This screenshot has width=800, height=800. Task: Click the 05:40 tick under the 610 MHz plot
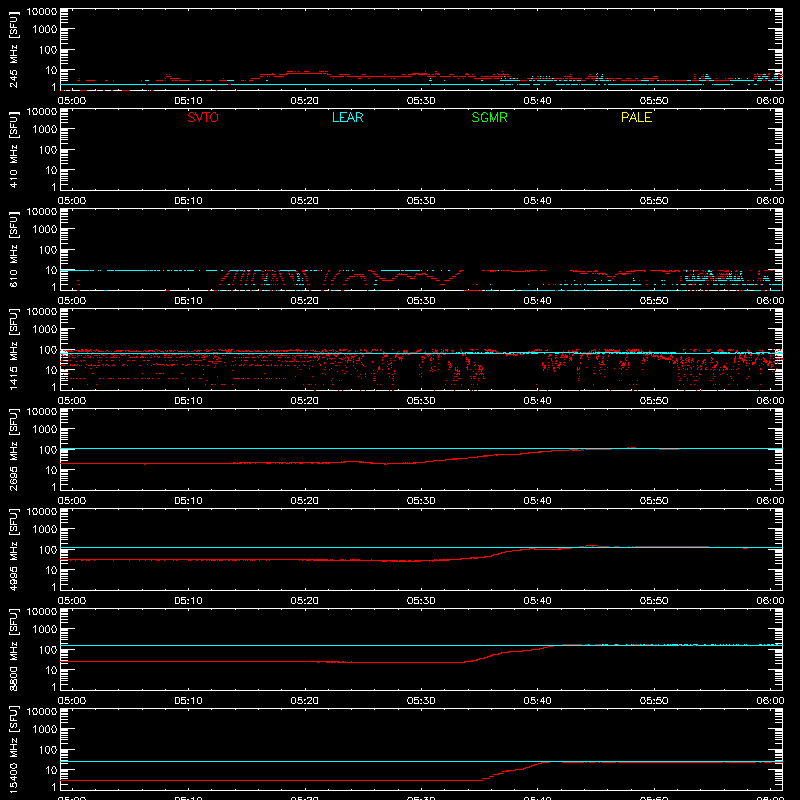click(537, 301)
